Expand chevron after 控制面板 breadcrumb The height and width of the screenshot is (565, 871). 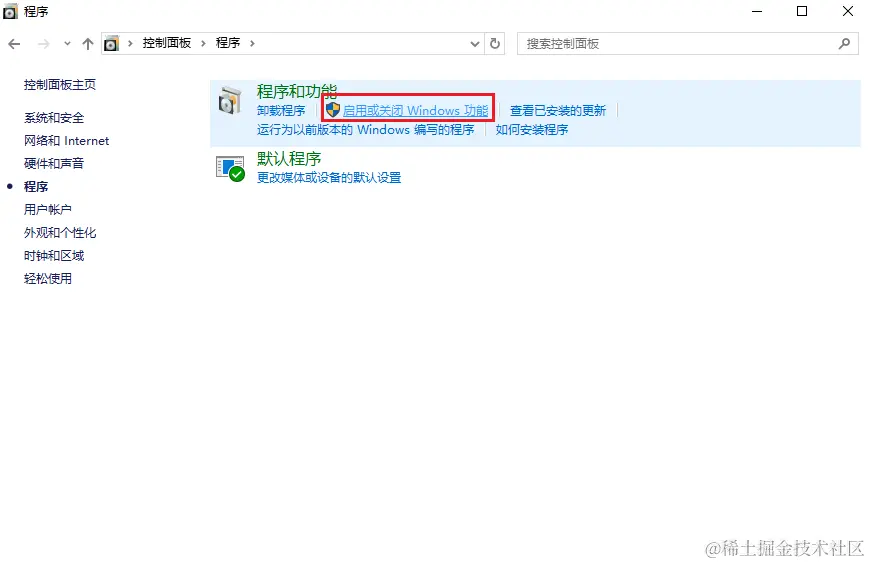[x=203, y=43]
